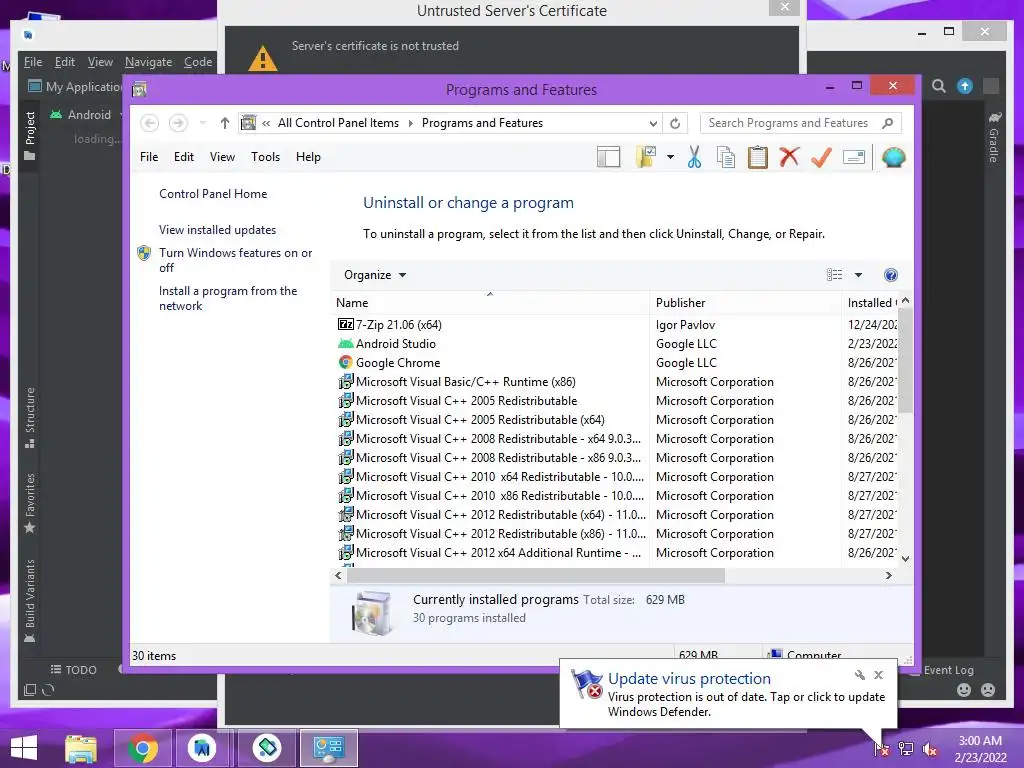Click Igor Pavlov publisher cell
The height and width of the screenshot is (768, 1024).
click(685, 325)
